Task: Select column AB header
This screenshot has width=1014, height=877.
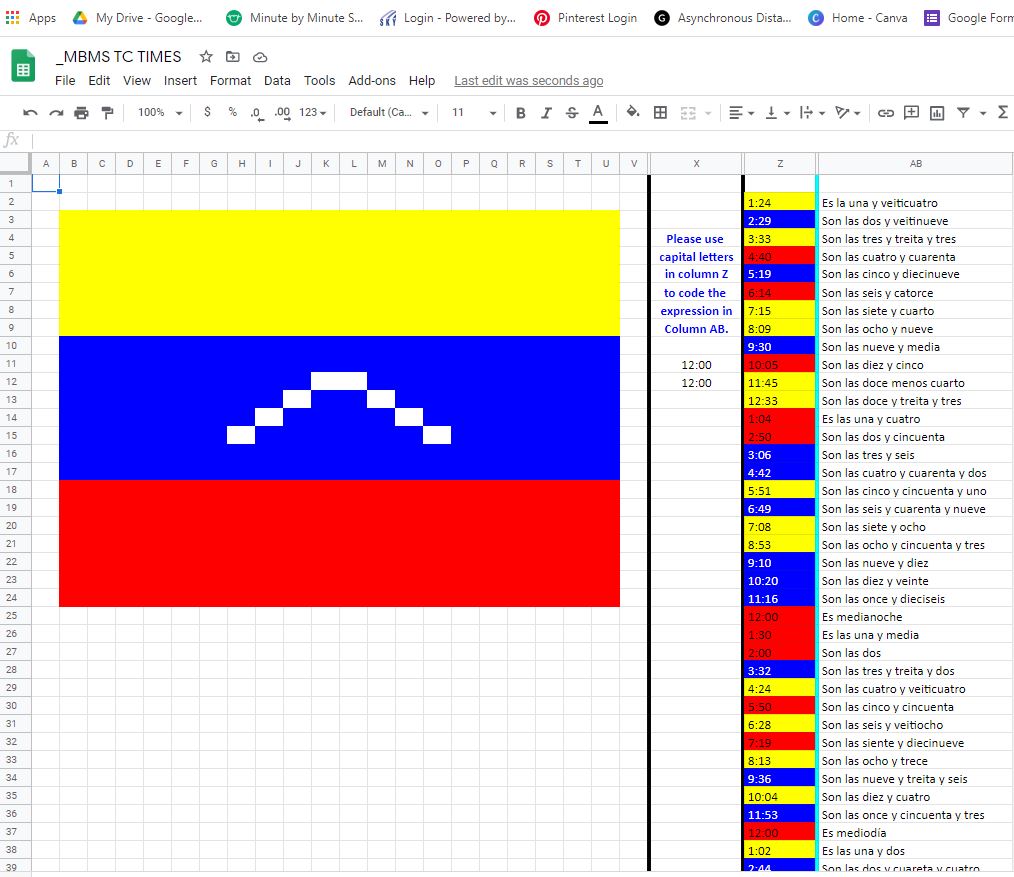Action: coord(916,164)
